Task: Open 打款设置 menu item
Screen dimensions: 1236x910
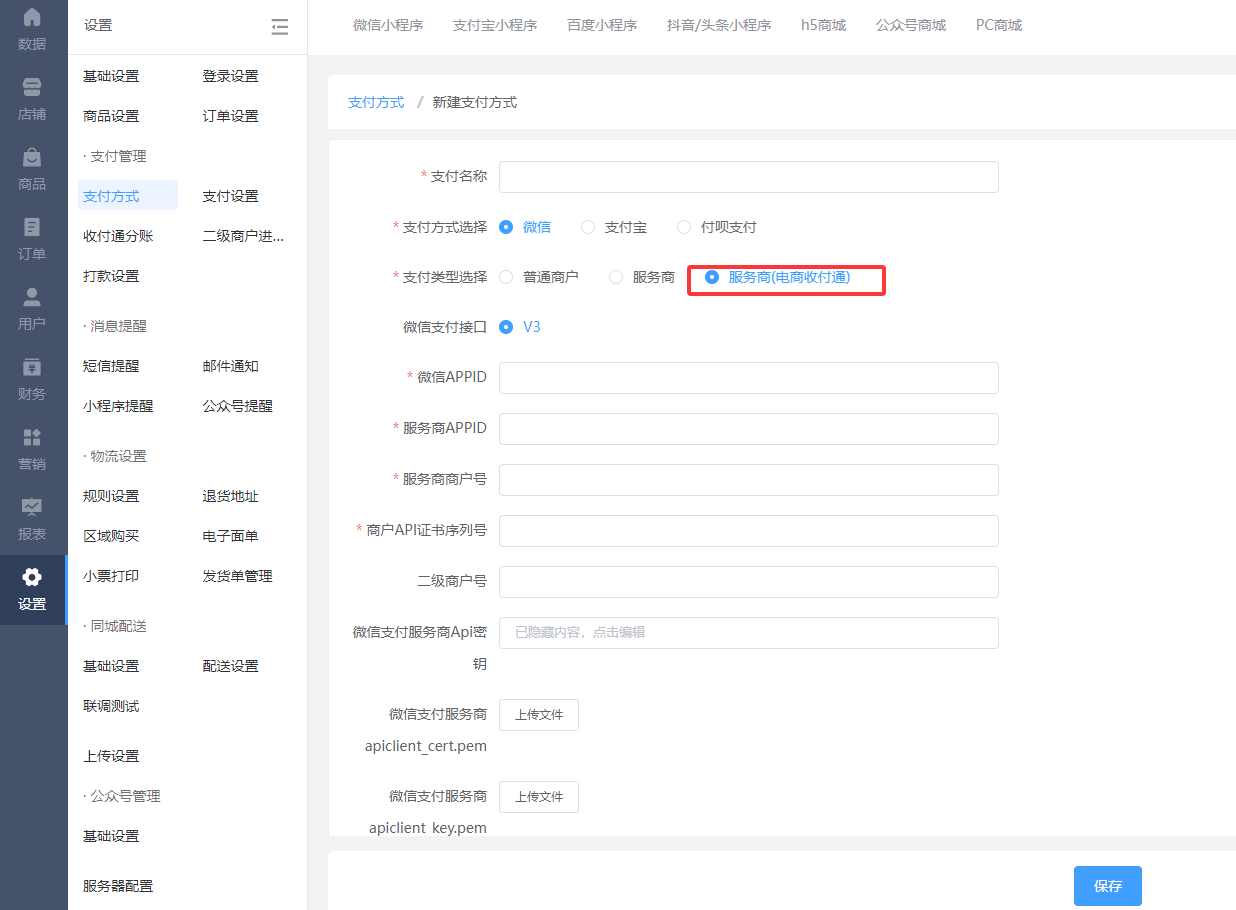Action: (111, 276)
